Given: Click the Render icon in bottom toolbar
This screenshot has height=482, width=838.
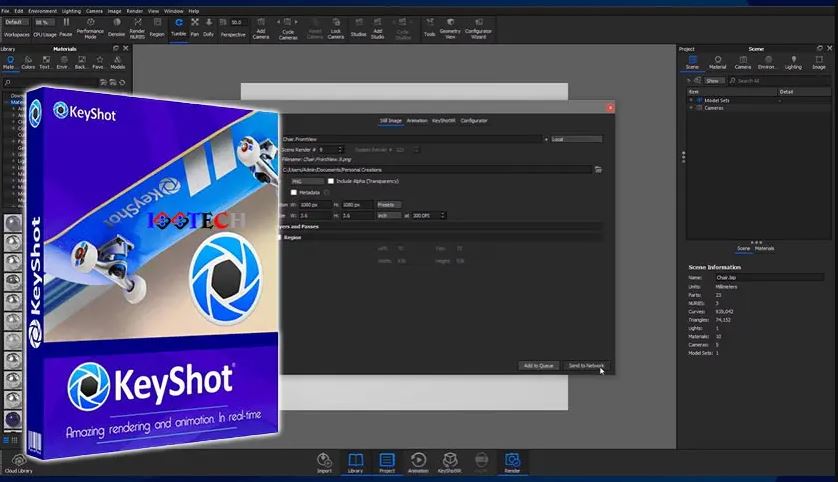Looking at the screenshot, I should point(512,463).
